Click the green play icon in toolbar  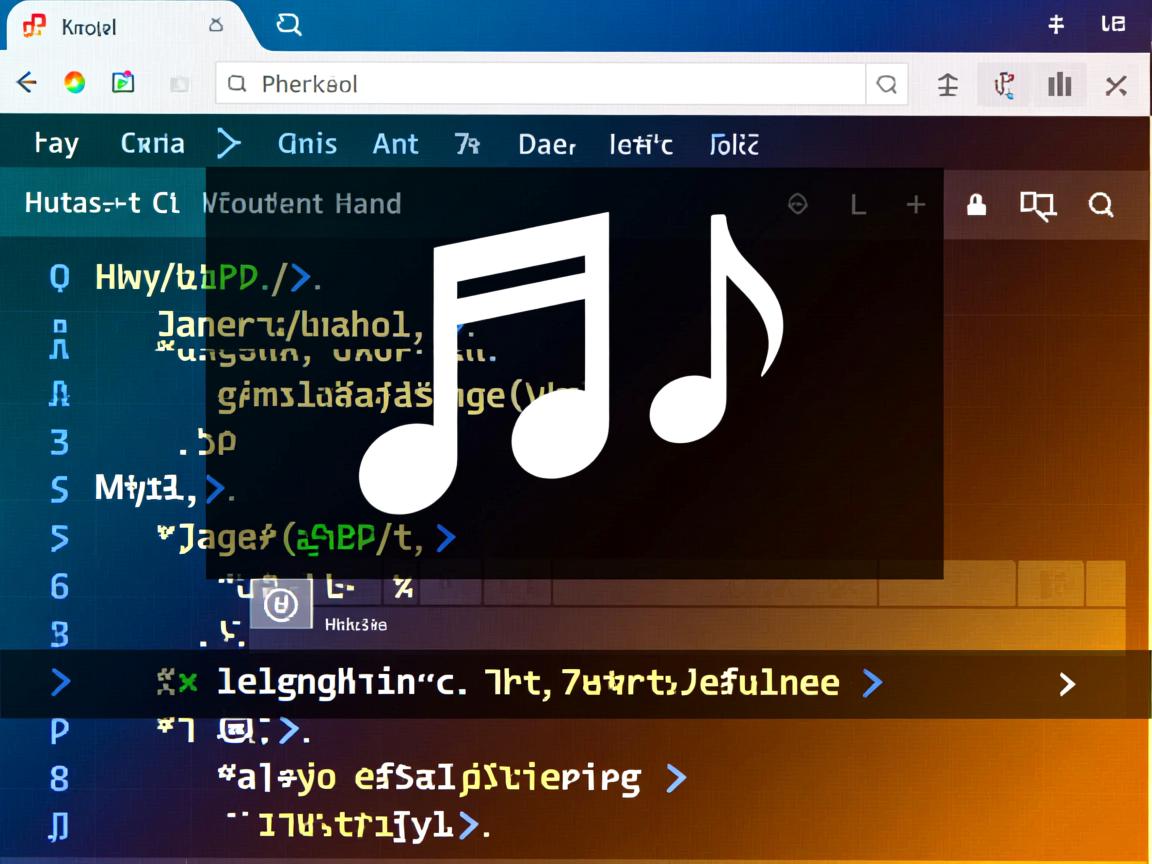tap(123, 84)
